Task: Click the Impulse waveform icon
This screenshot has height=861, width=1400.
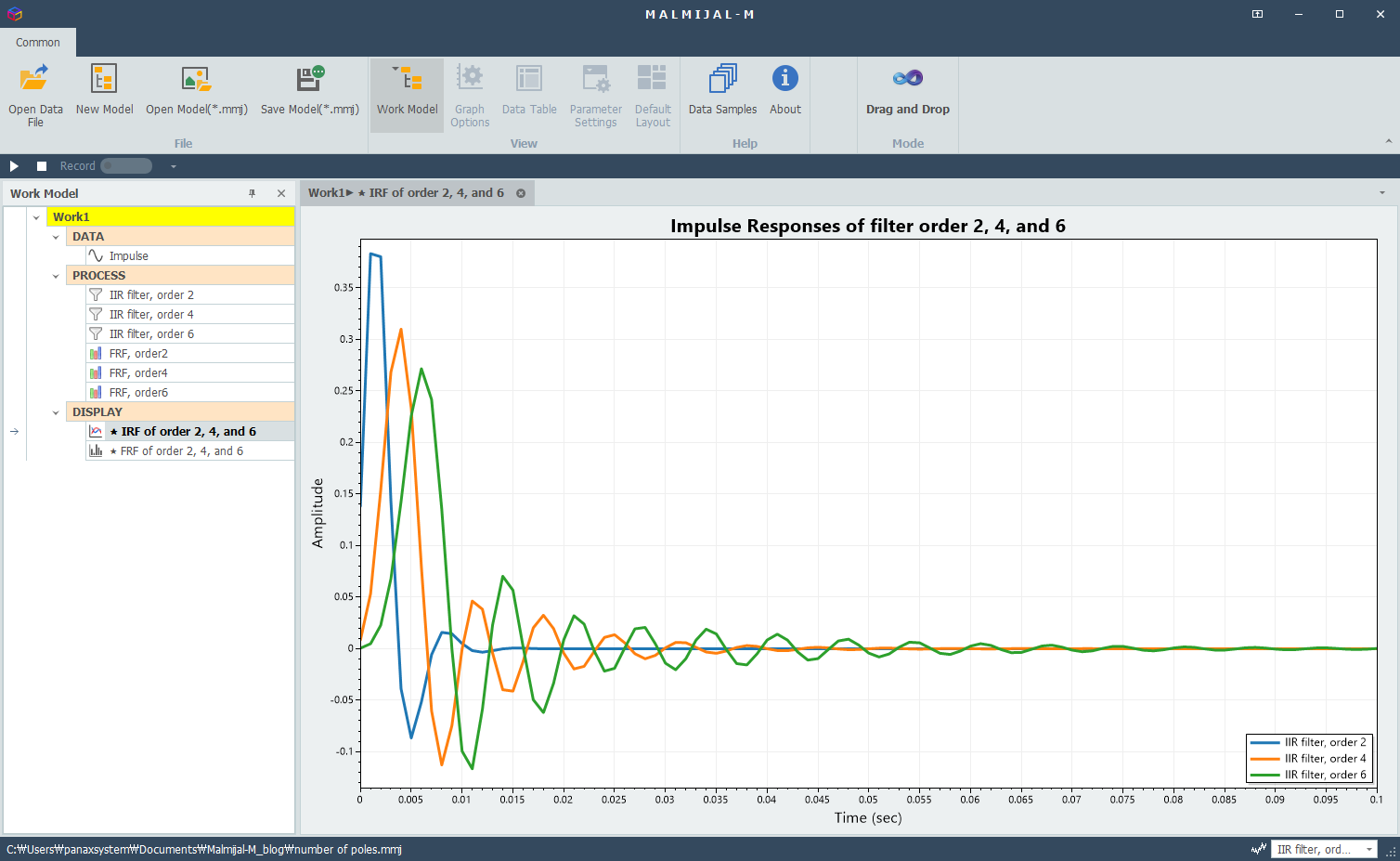Action: [x=96, y=255]
